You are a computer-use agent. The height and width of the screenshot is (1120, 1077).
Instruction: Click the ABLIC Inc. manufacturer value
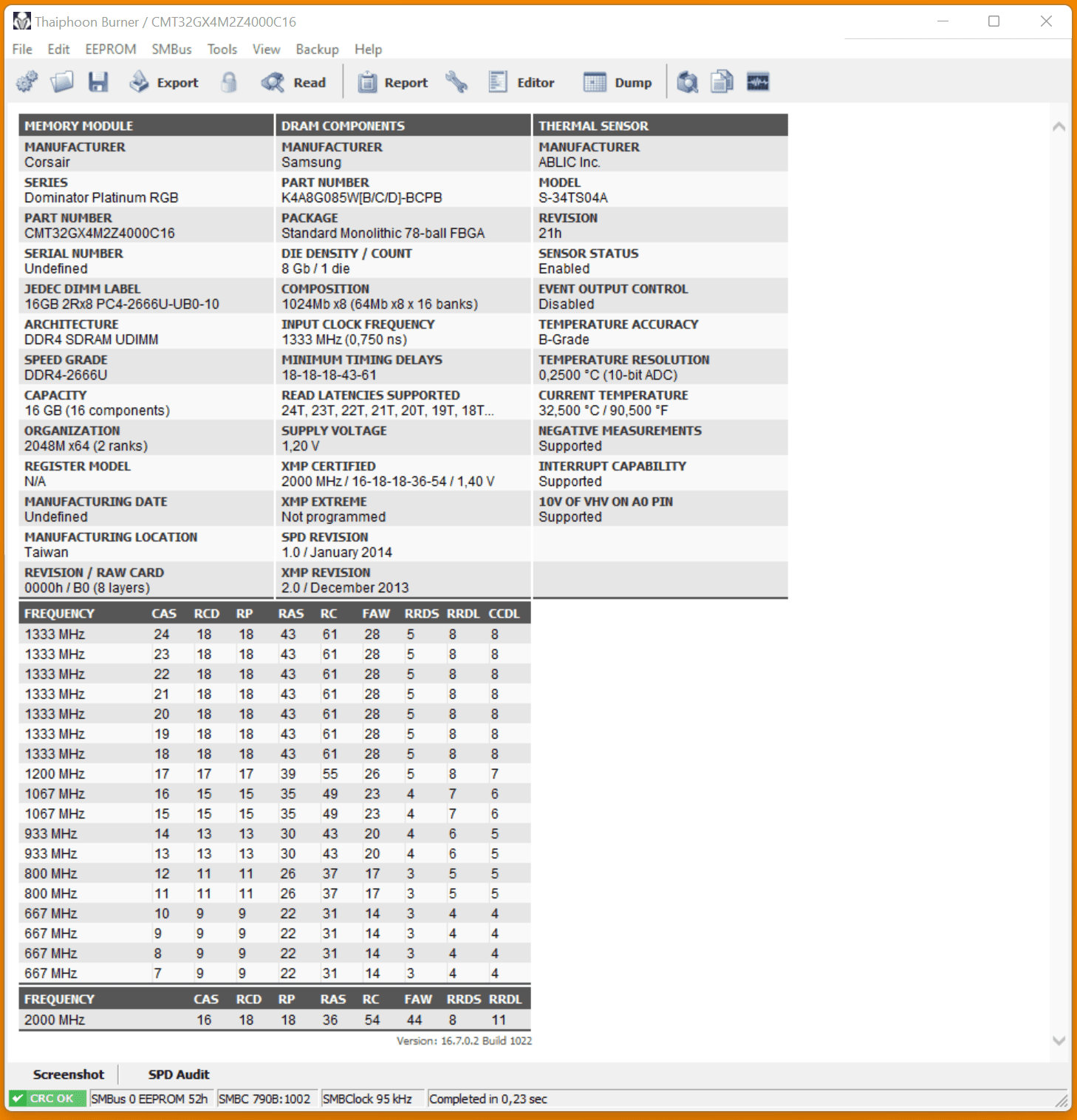pyautogui.click(x=570, y=163)
